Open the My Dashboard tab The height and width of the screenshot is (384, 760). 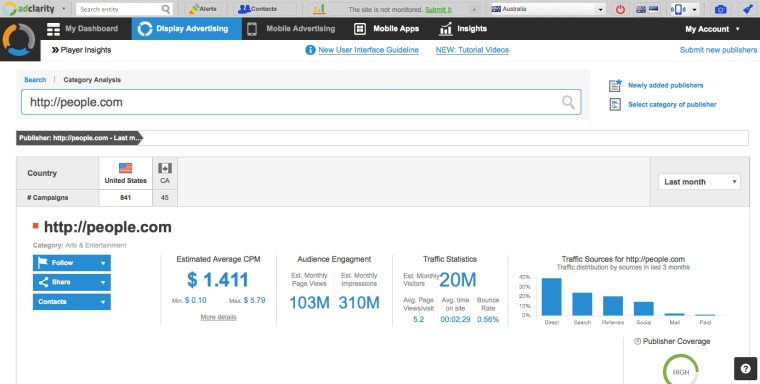click(x=82, y=29)
